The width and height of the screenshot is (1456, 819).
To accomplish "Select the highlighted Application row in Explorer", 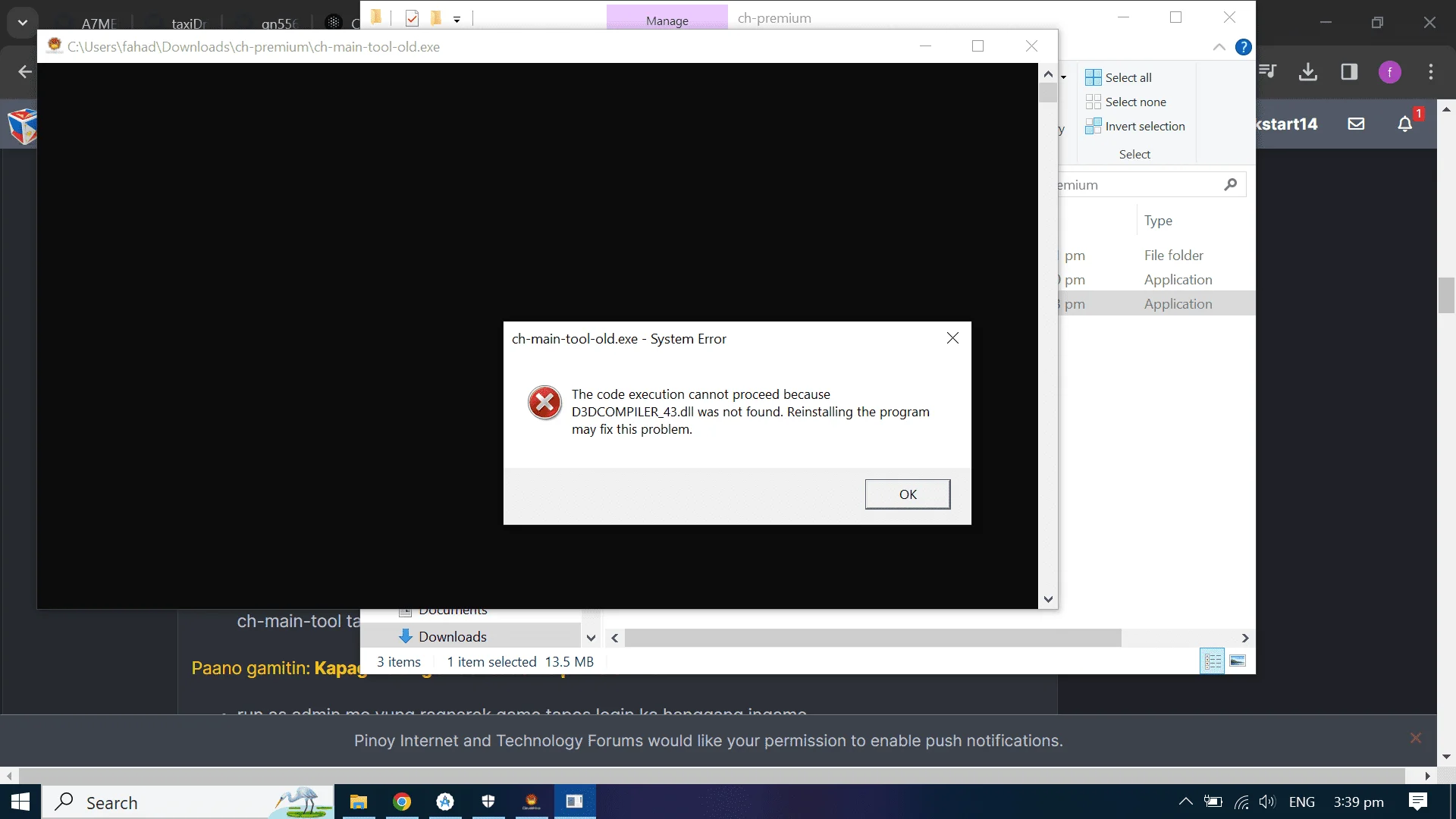I will click(x=1156, y=304).
